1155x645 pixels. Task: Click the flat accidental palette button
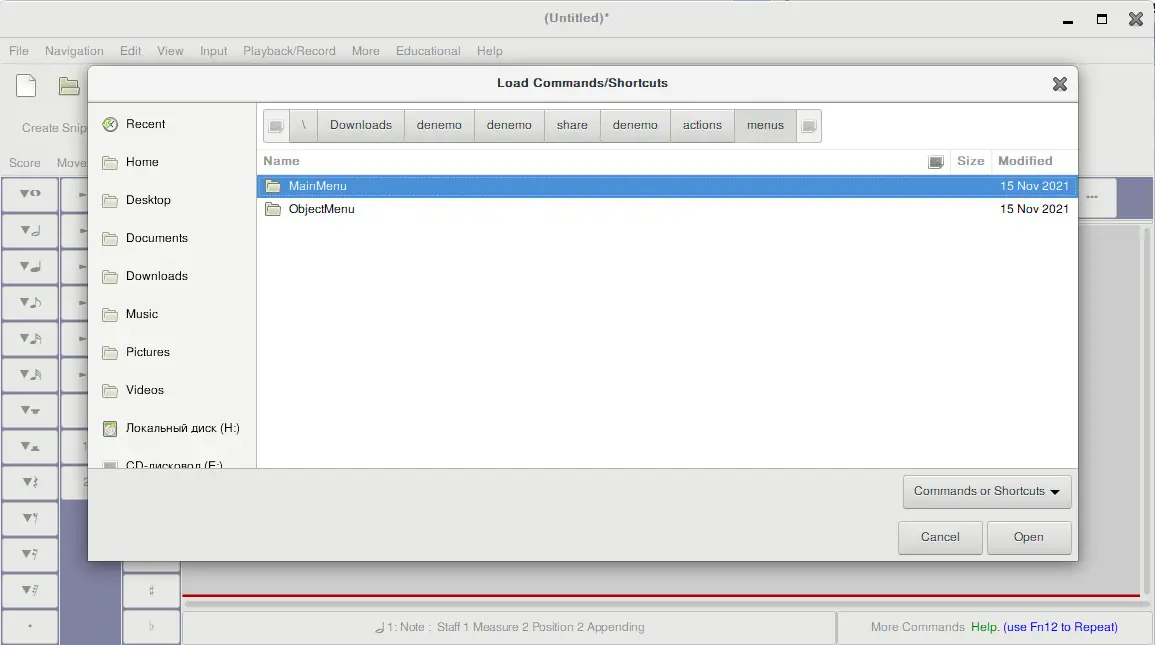click(152, 627)
